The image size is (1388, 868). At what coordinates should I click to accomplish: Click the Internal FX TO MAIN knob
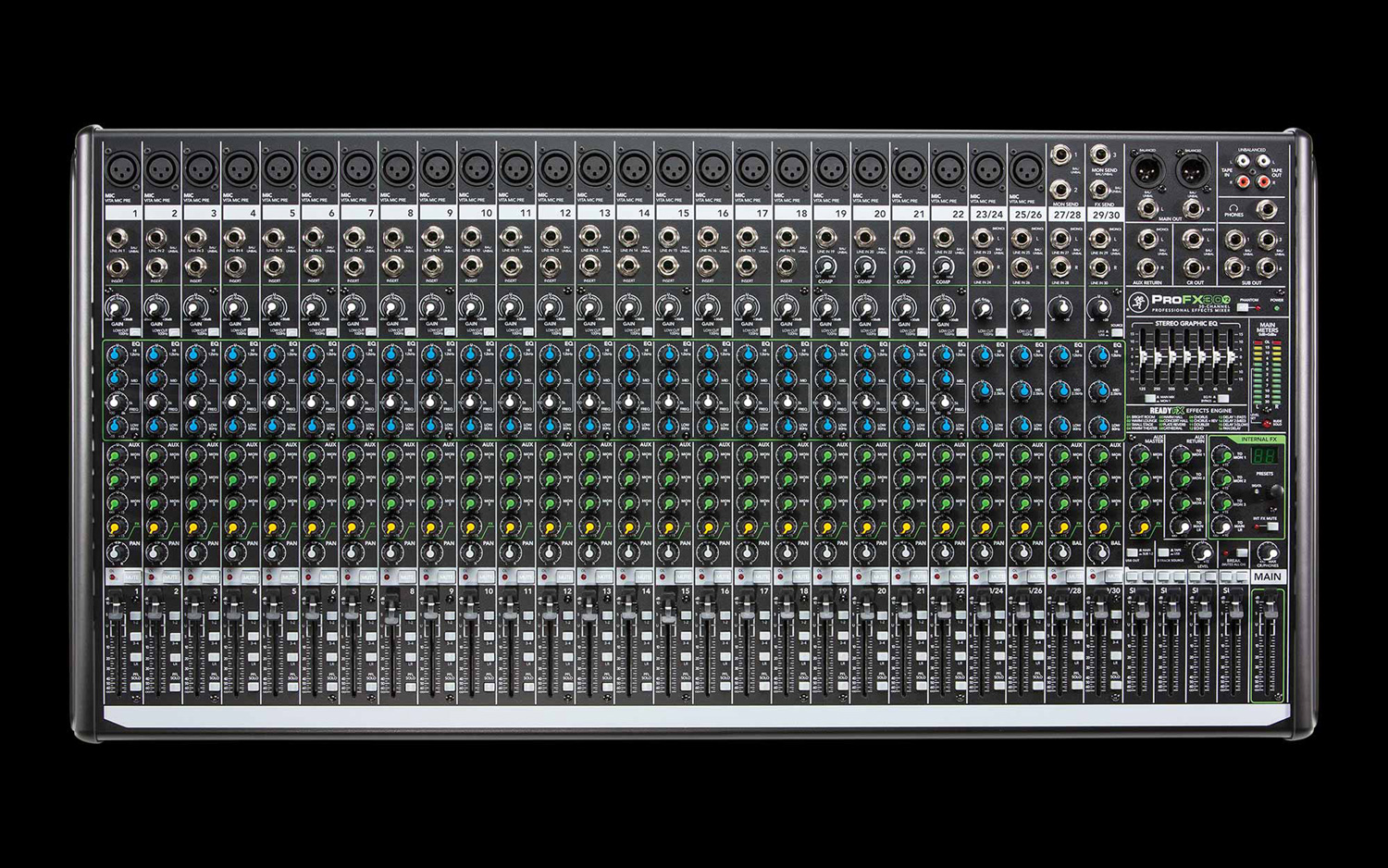(x=1222, y=527)
